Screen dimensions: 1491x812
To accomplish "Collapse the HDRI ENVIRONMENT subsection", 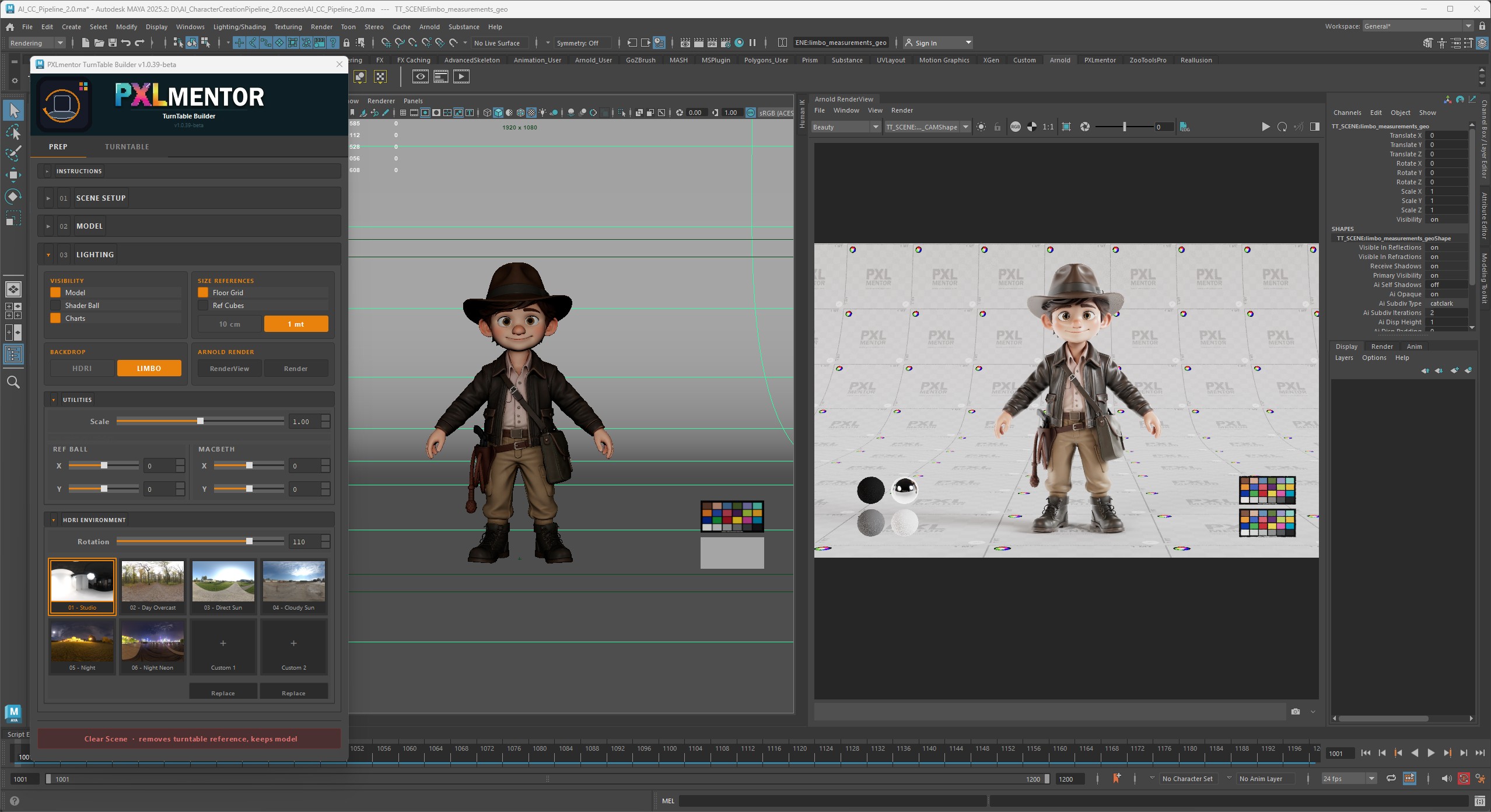I will pos(189,520).
